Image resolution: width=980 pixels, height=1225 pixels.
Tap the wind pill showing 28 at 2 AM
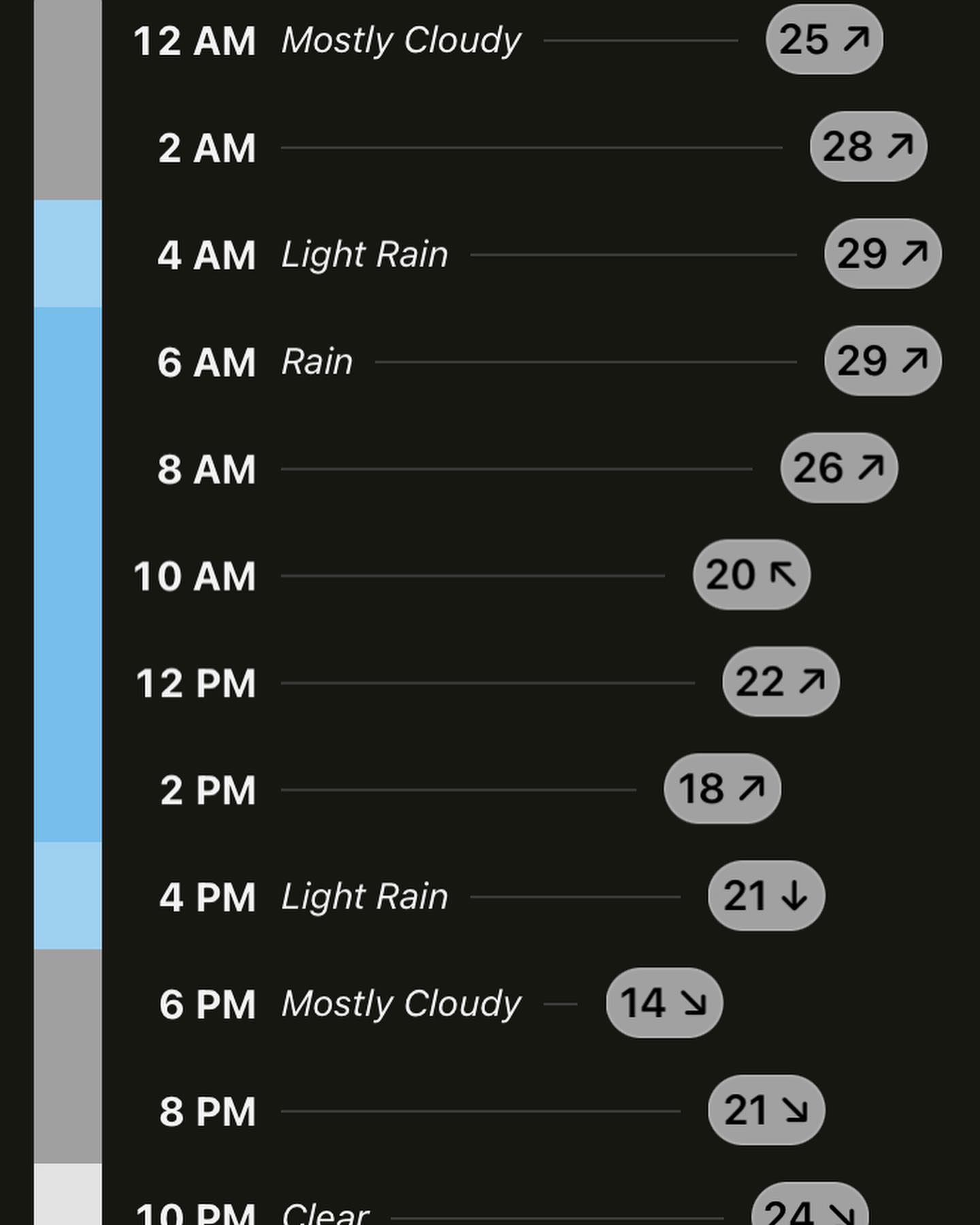[x=868, y=146]
